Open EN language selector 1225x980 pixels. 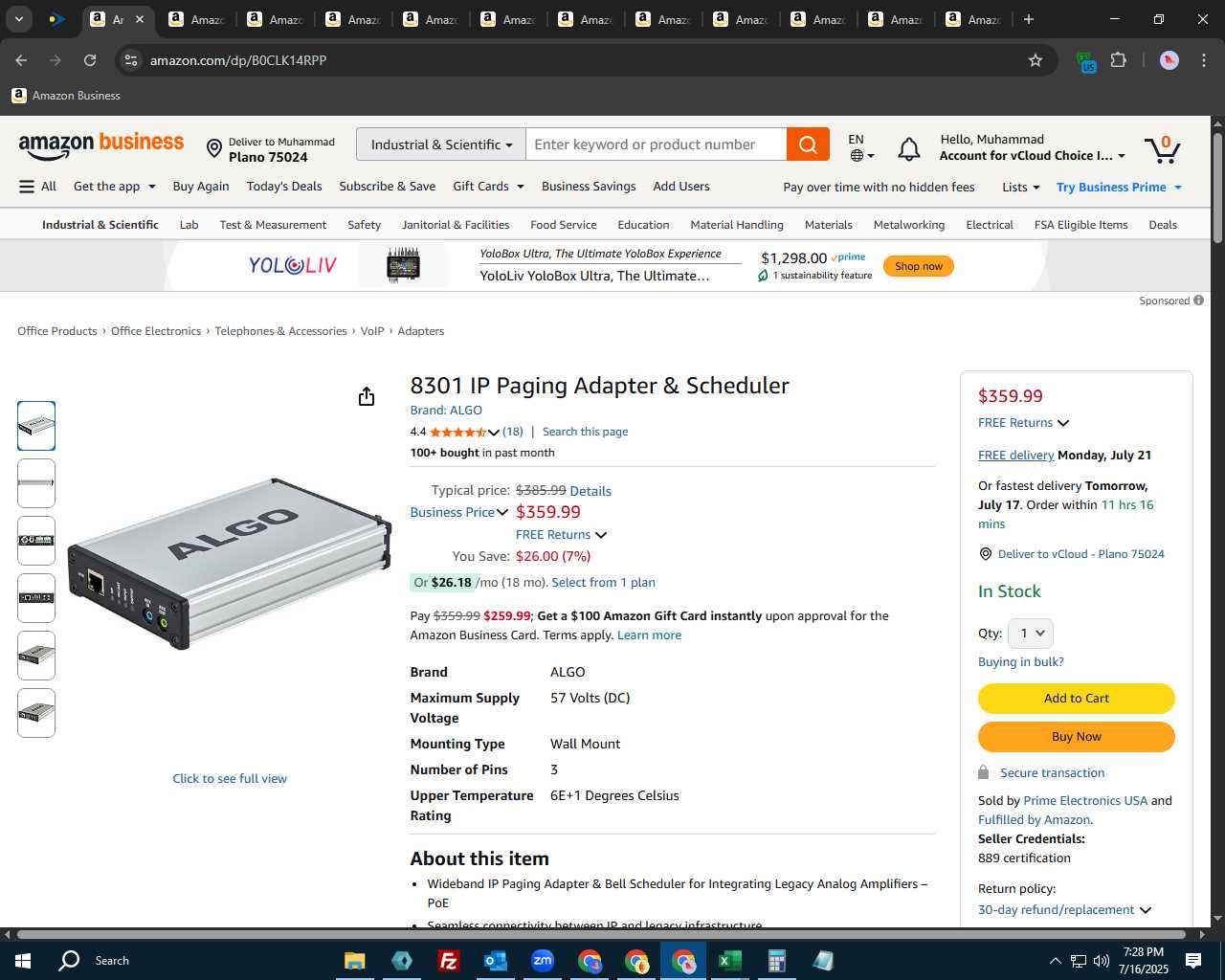860,147
